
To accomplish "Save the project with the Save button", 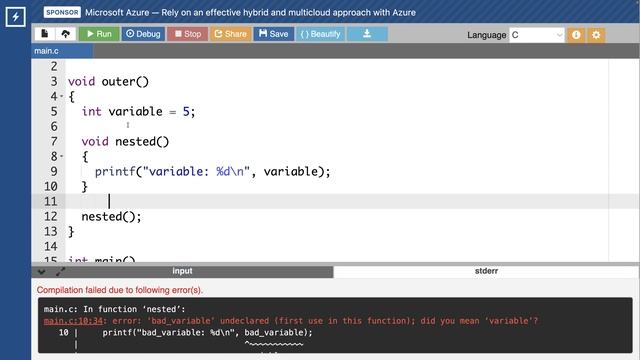I will [273, 34].
